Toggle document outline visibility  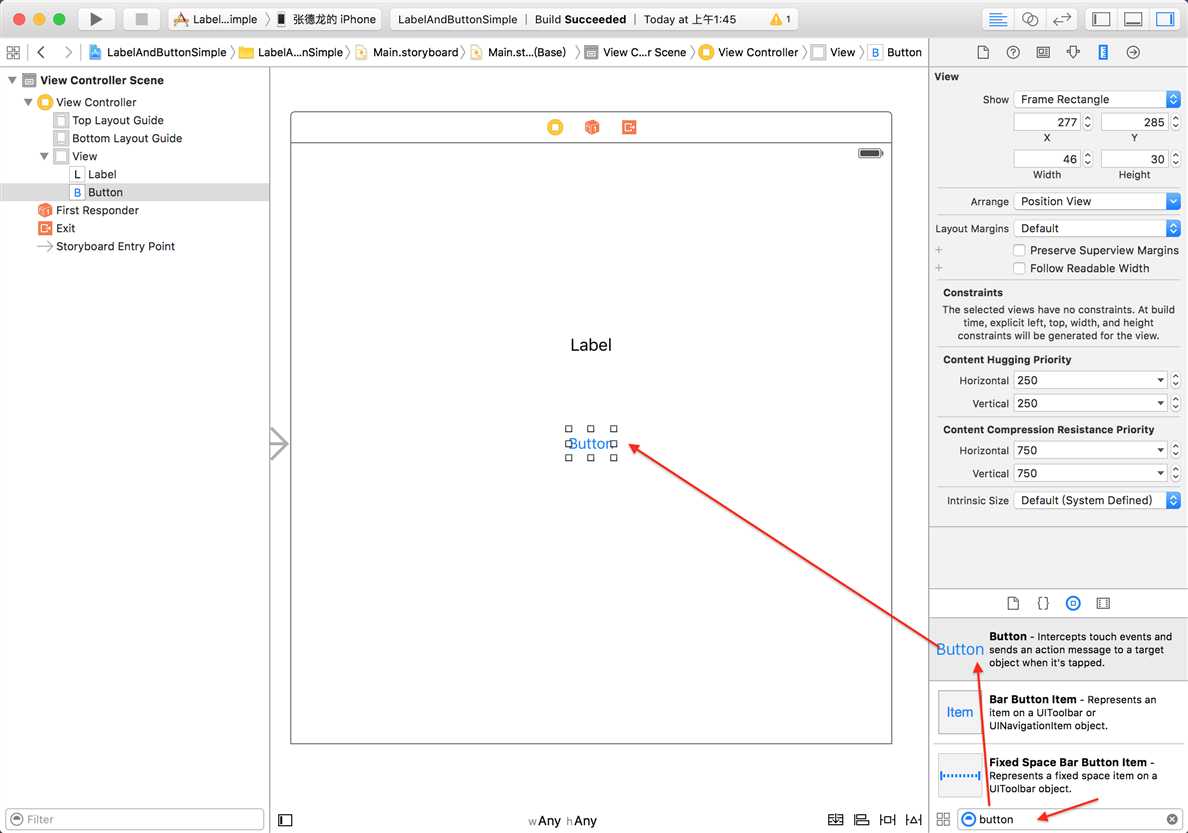tap(285, 820)
